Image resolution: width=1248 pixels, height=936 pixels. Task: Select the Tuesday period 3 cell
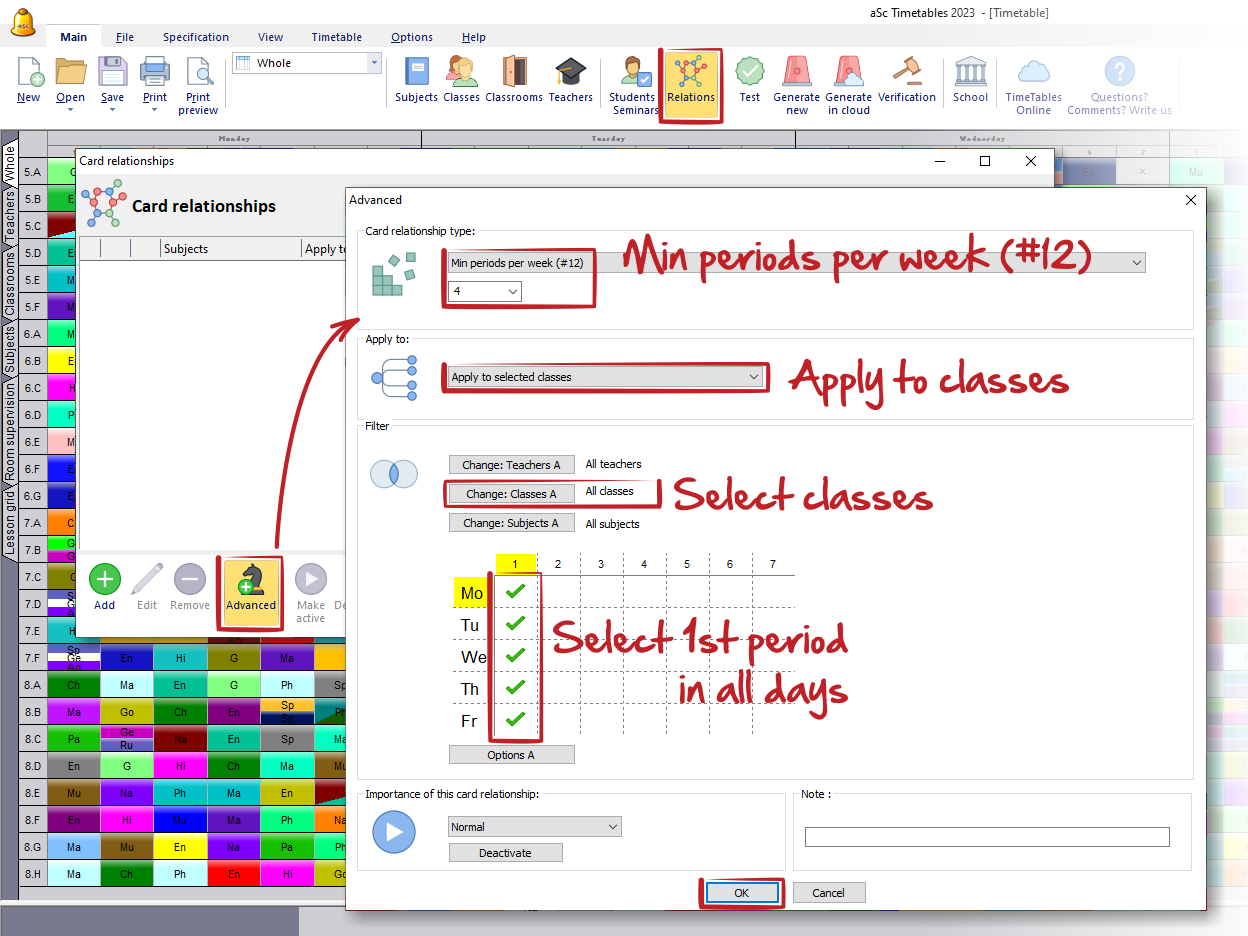click(601, 624)
